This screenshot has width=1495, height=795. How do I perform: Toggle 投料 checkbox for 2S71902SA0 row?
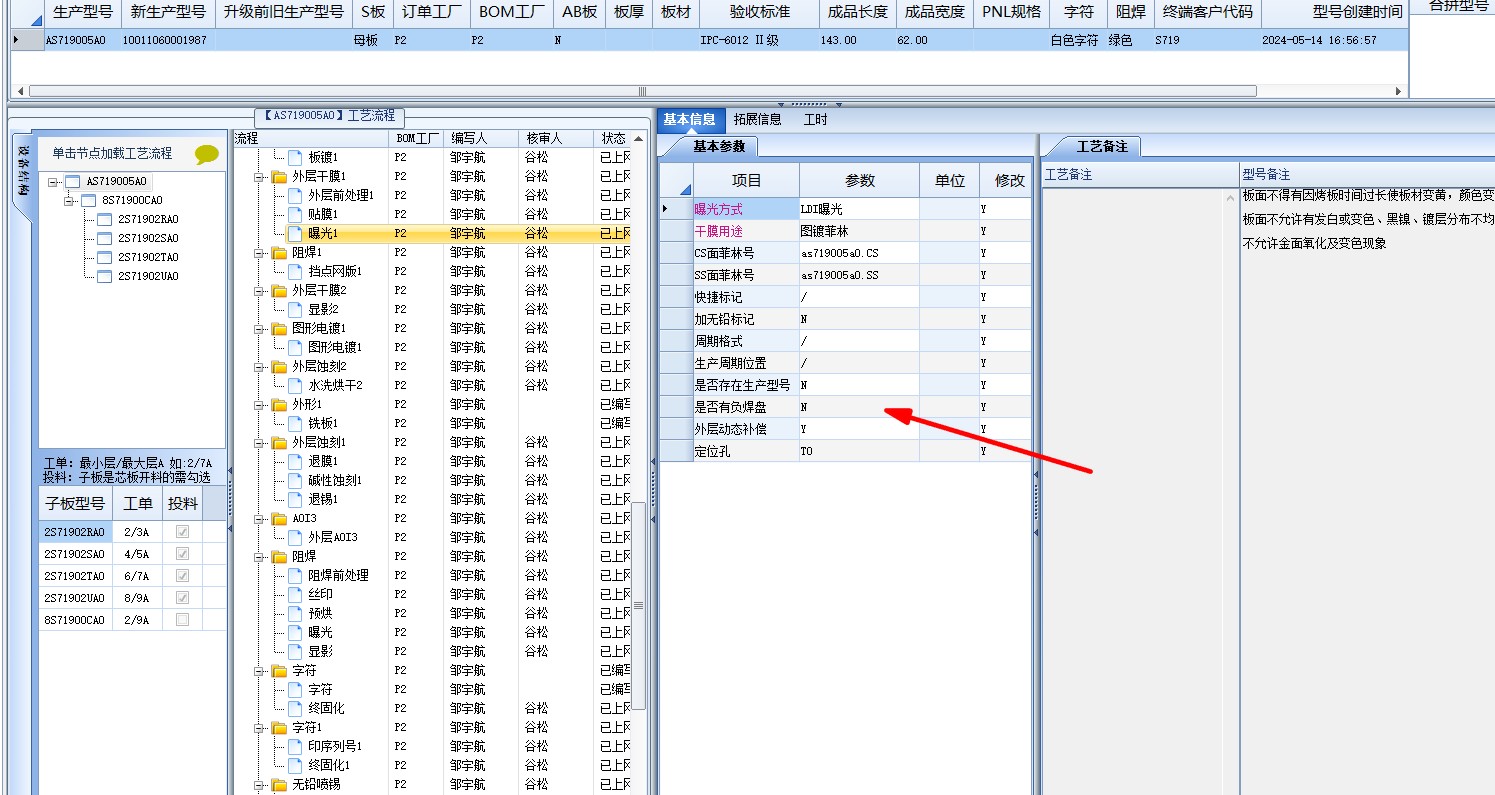[x=182, y=554]
